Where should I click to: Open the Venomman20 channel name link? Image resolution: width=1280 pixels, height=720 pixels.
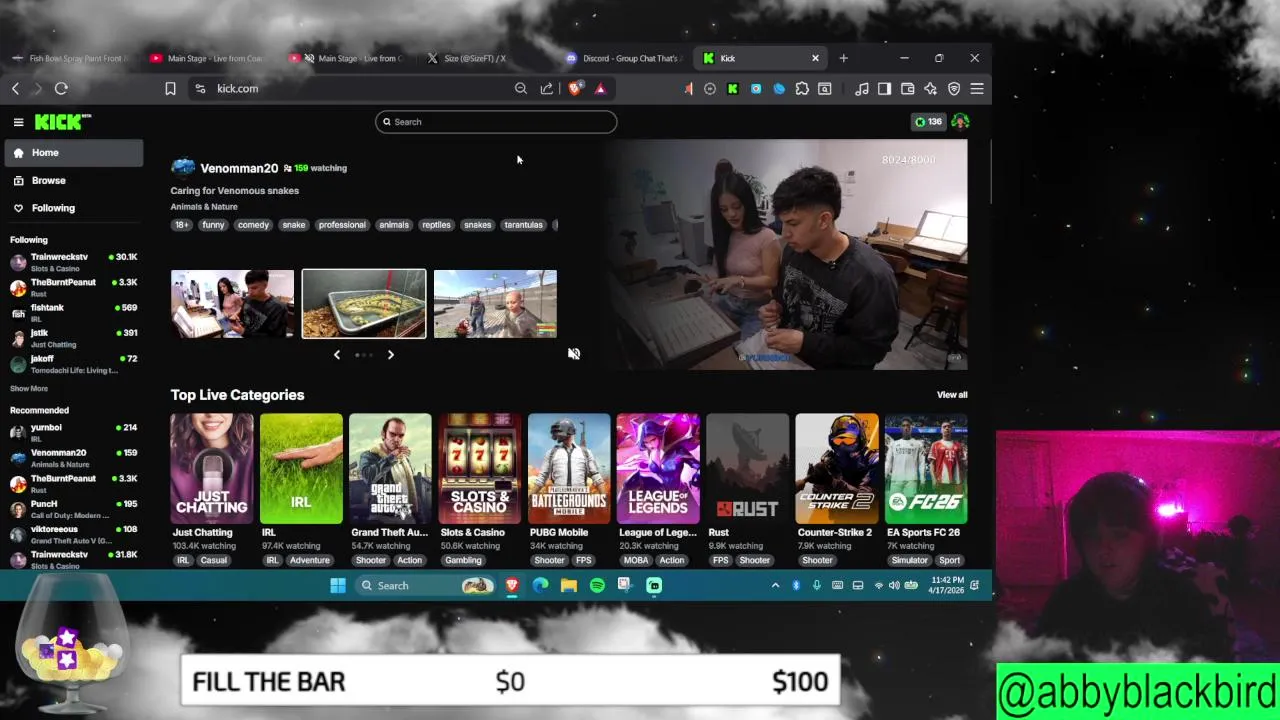[239, 168]
